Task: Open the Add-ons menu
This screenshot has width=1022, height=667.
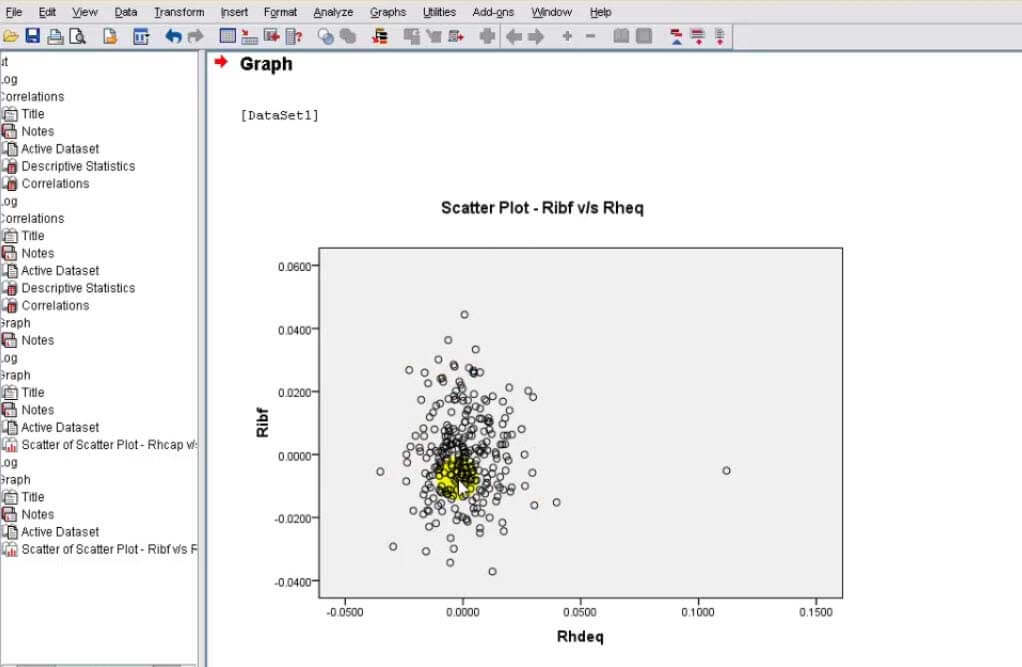Action: pos(493,12)
